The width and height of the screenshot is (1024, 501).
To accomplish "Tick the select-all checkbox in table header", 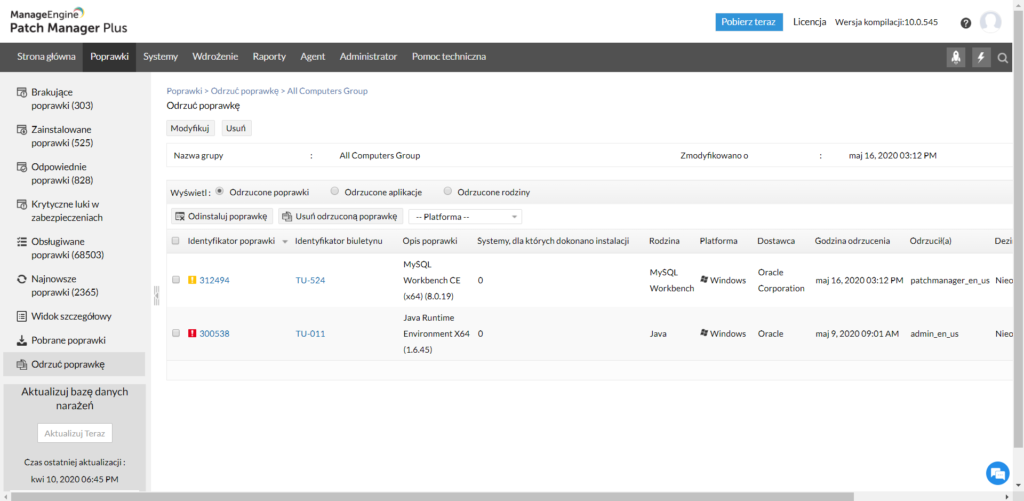I will [176, 241].
